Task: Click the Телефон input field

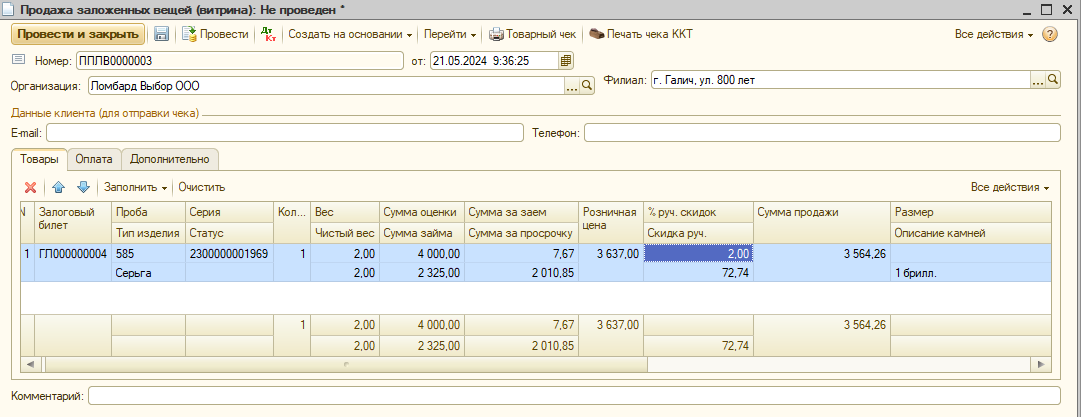Action: (x=822, y=132)
